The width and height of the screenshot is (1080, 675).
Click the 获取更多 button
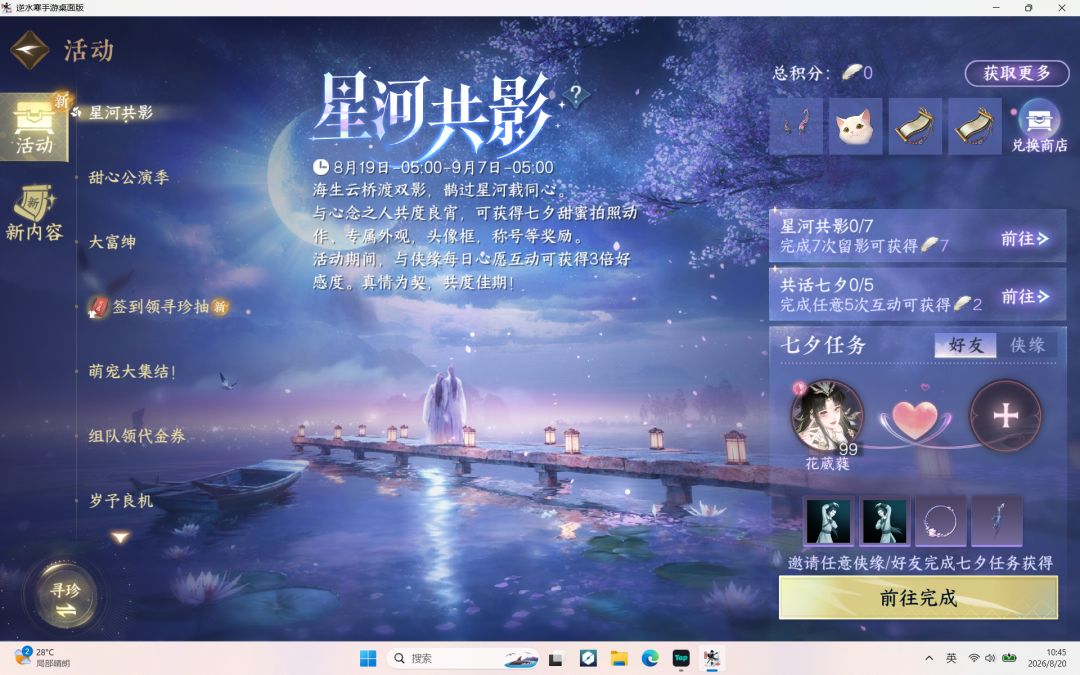[x=1017, y=73]
